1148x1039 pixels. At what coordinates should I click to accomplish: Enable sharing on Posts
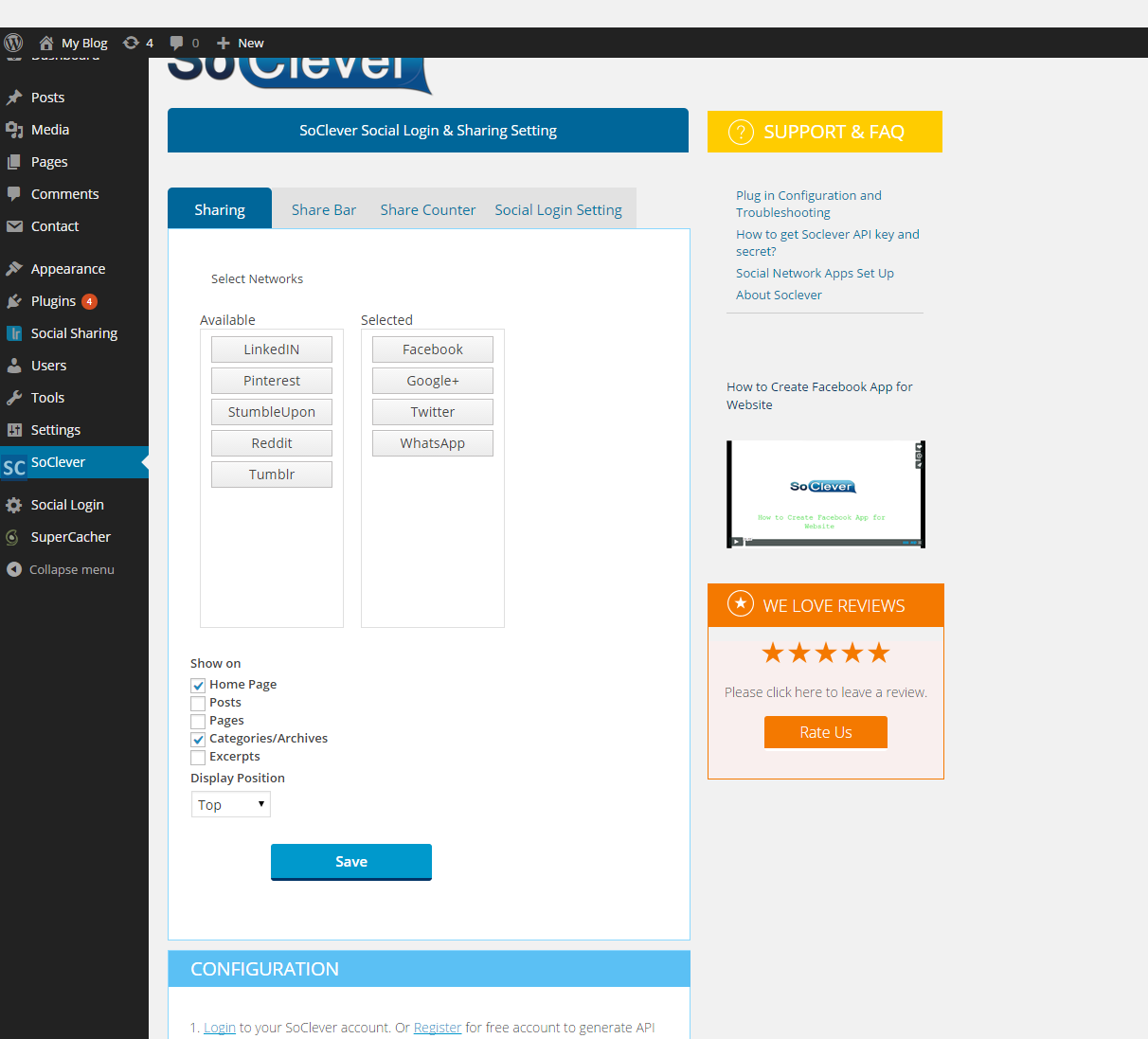[x=197, y=703]
